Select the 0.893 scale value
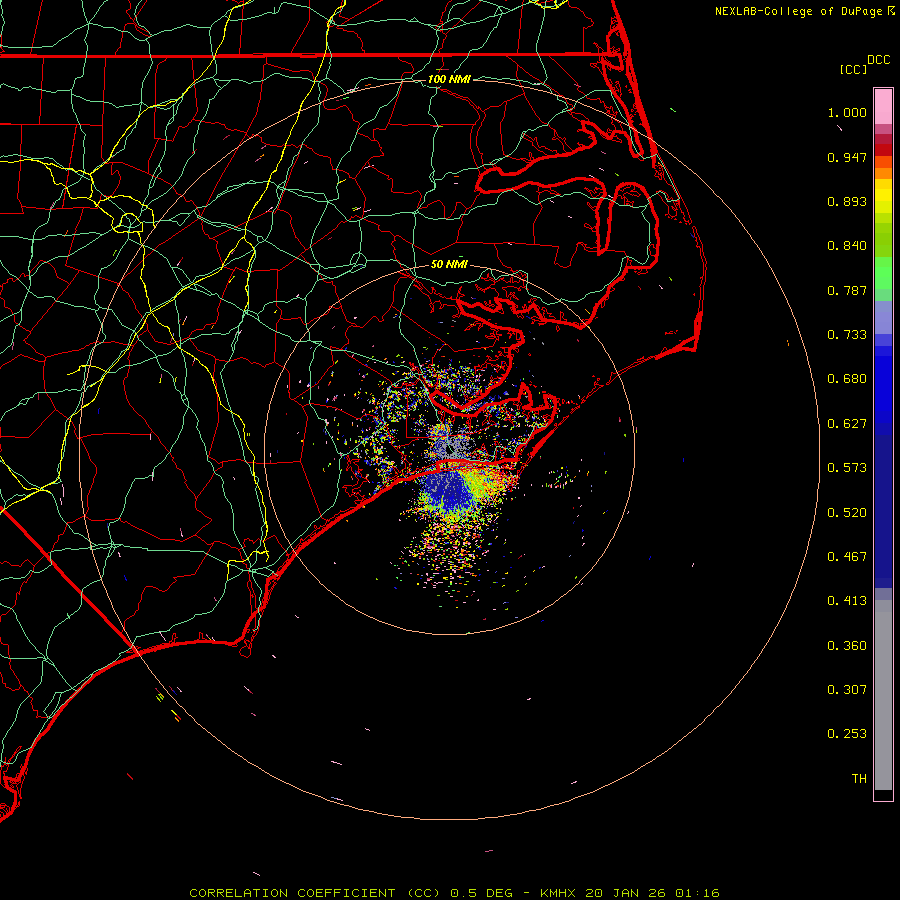The height and width of the screenshot is (900, 900). point(847,201)
